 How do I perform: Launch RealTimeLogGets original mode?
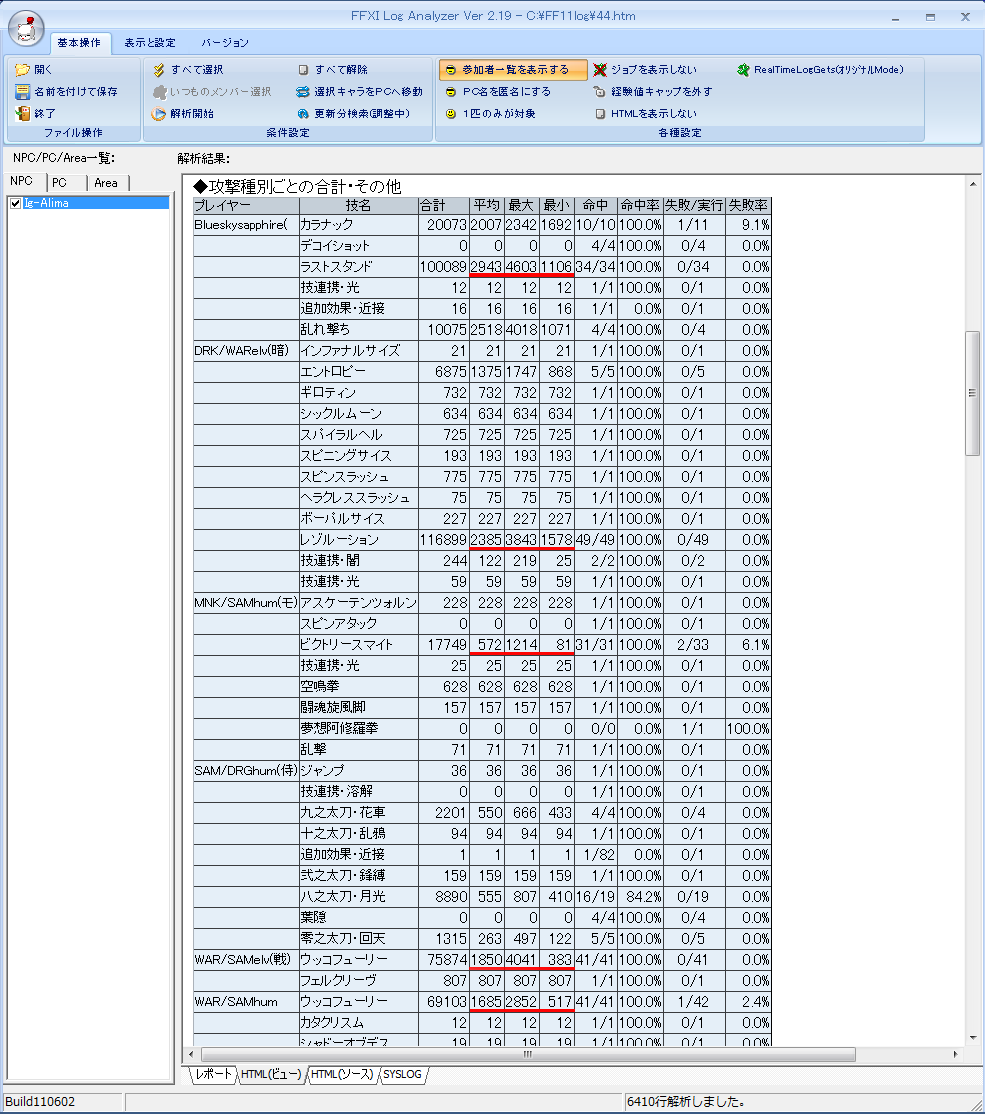(744, 70)
